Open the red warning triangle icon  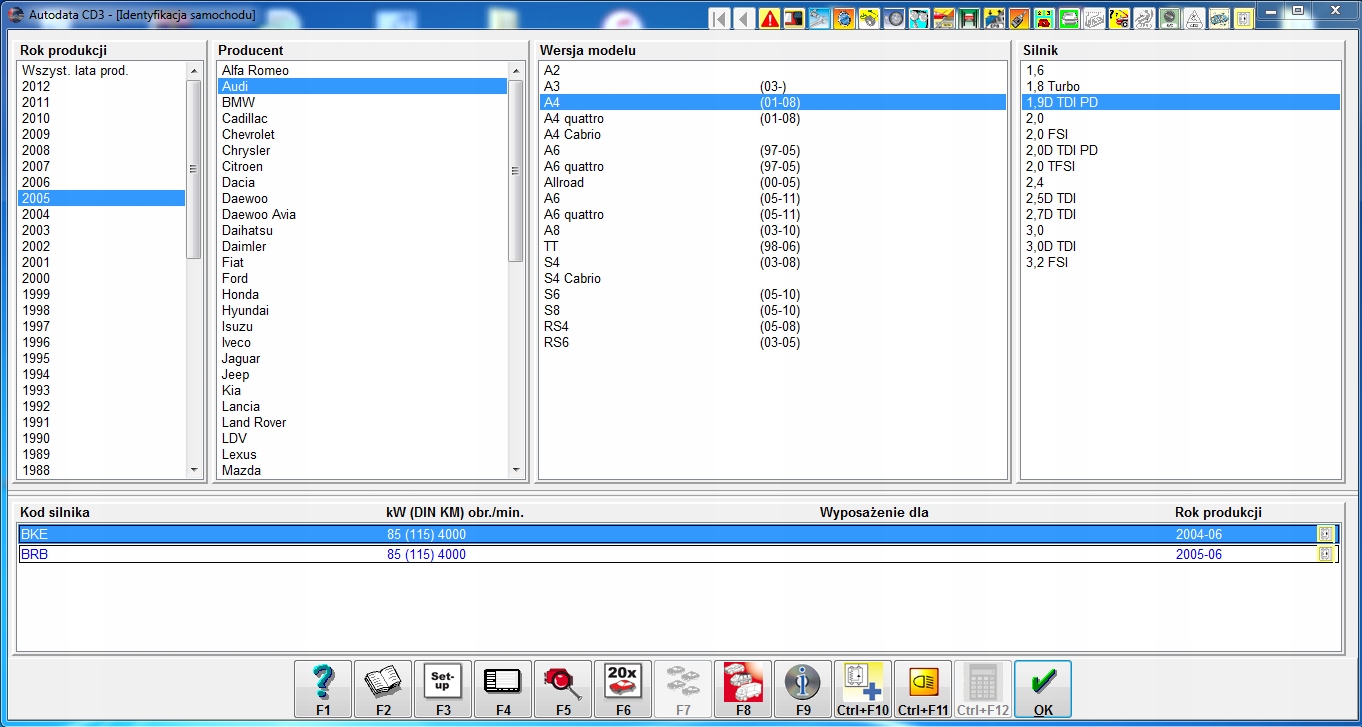769,18
